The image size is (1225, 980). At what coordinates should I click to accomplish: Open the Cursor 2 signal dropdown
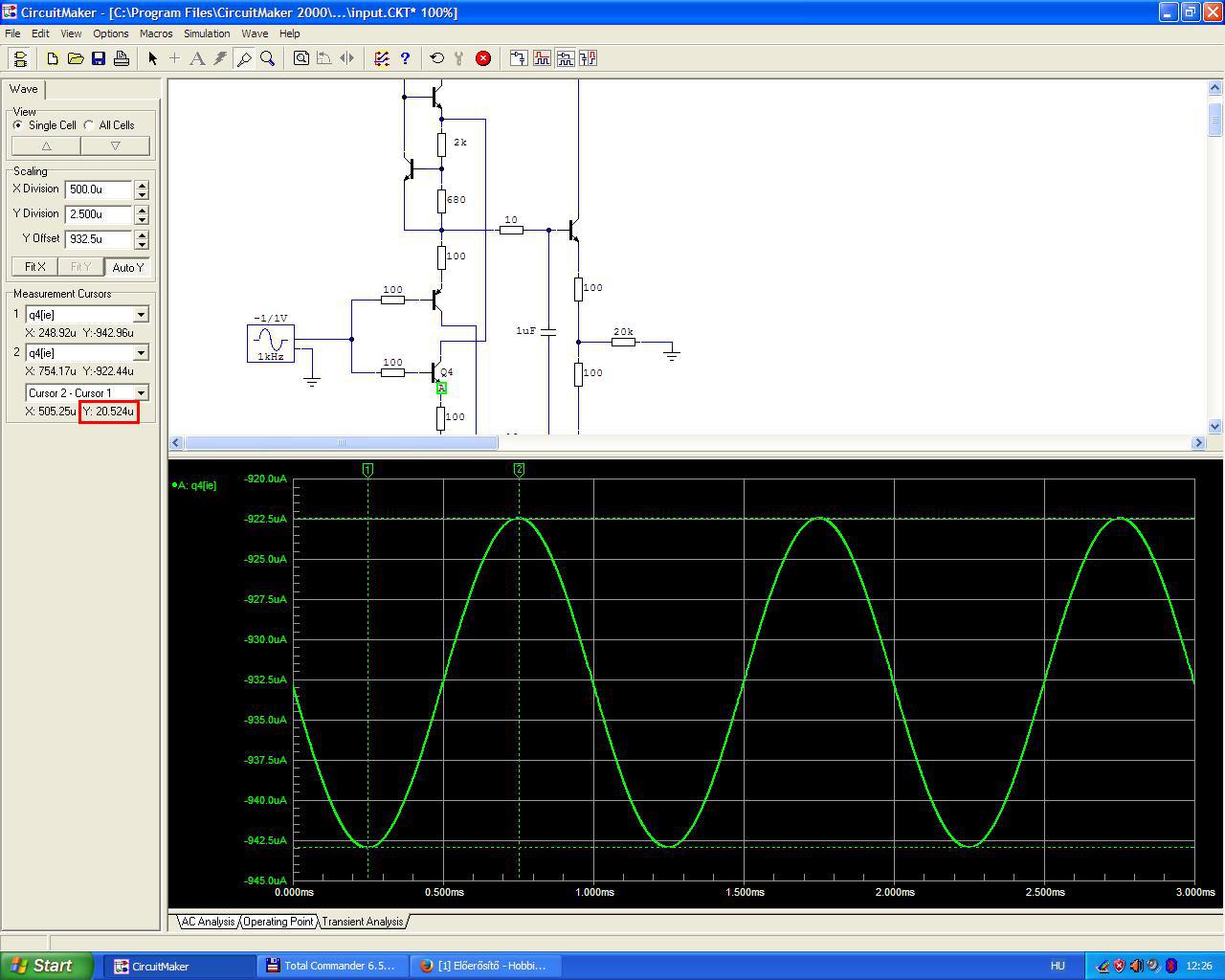click(141, 353)
